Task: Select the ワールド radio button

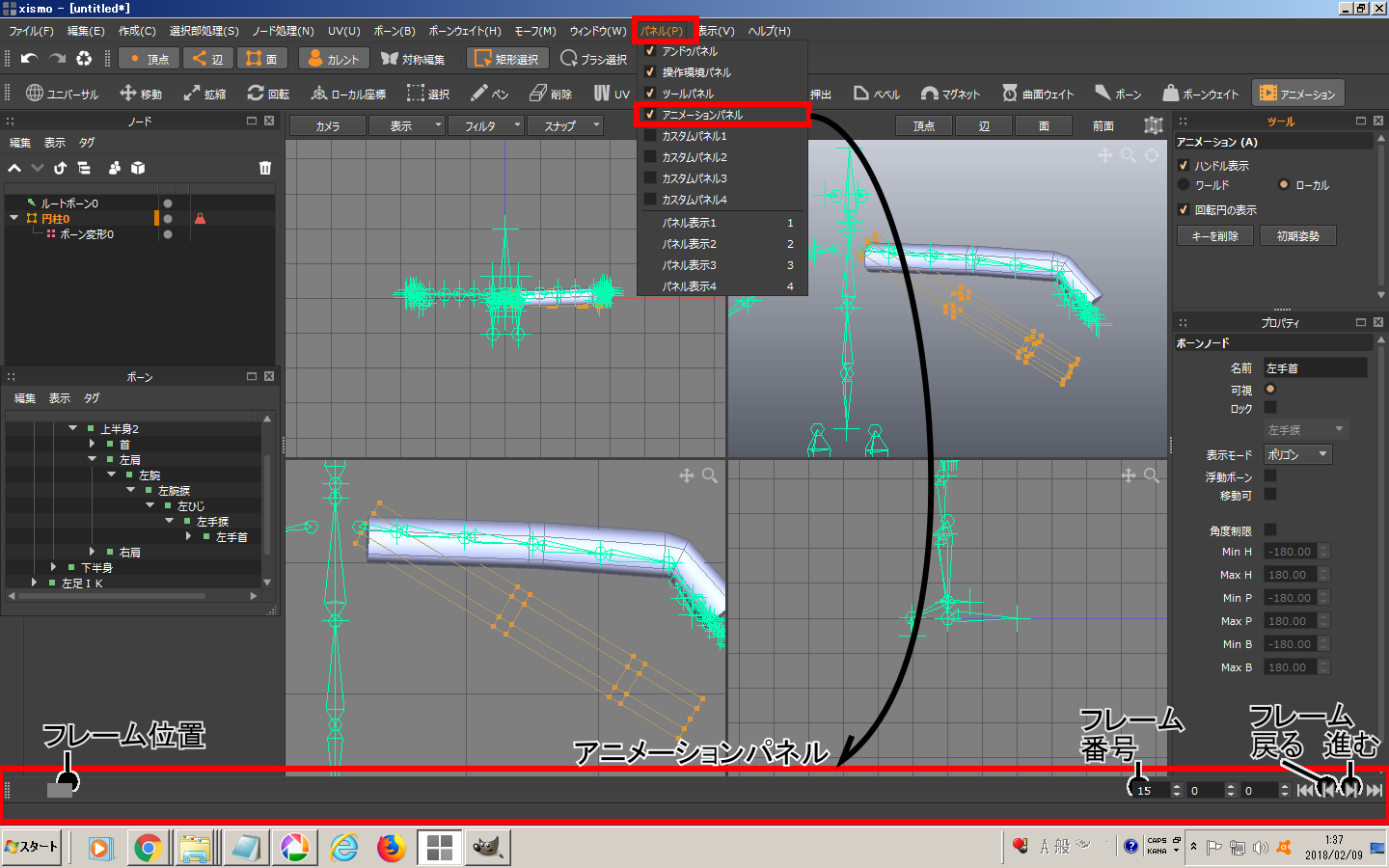Action: point(1184,184)
